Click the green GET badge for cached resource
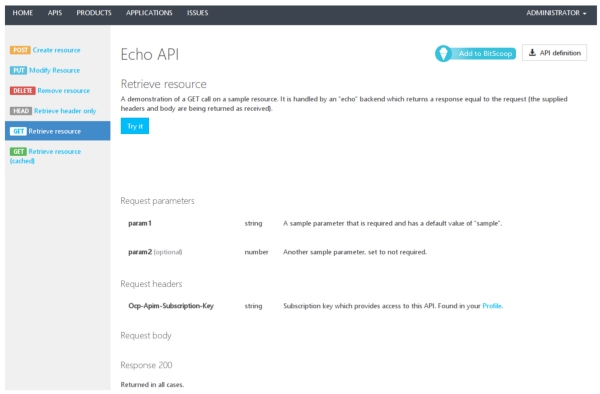600x394 pixels. [18, 151]
